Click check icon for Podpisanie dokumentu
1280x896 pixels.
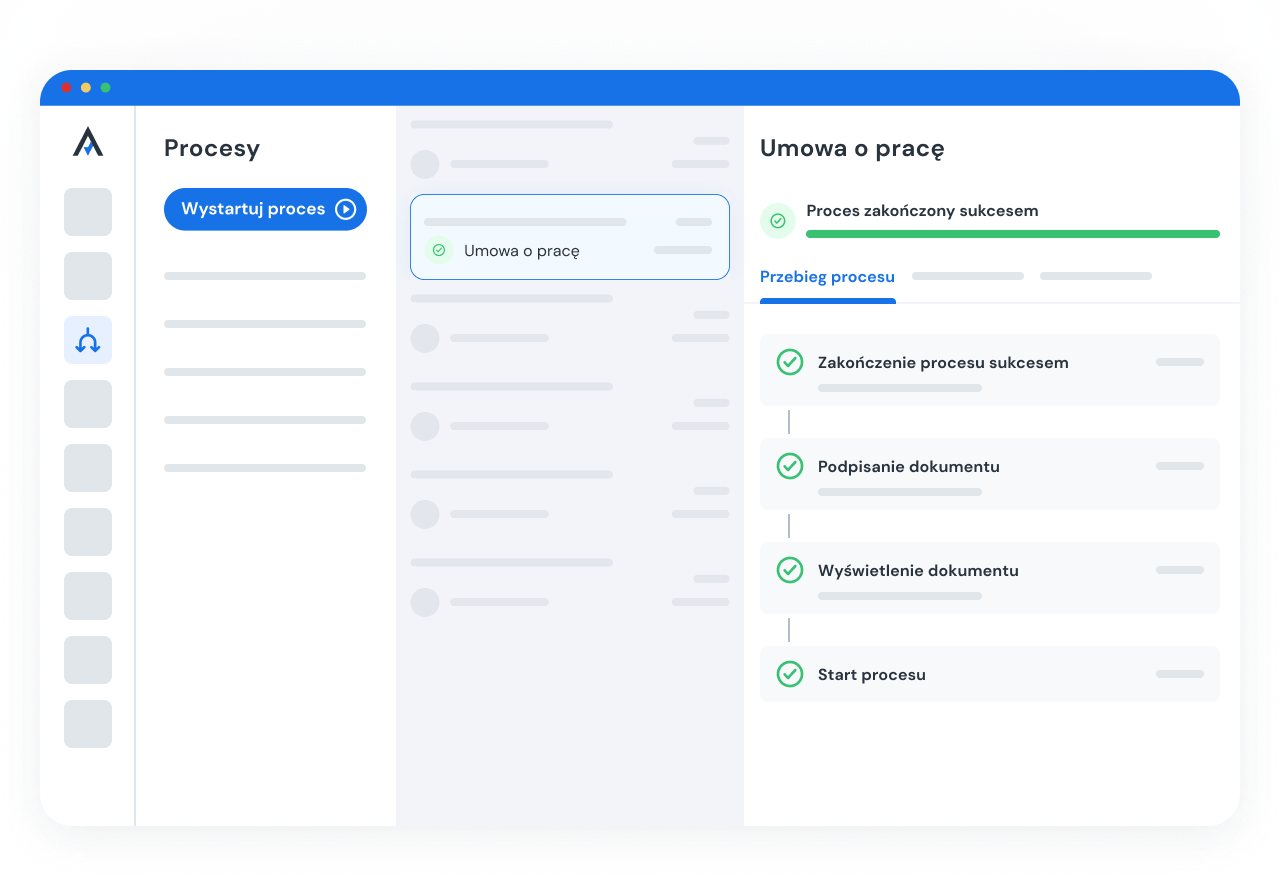[790, 466]
